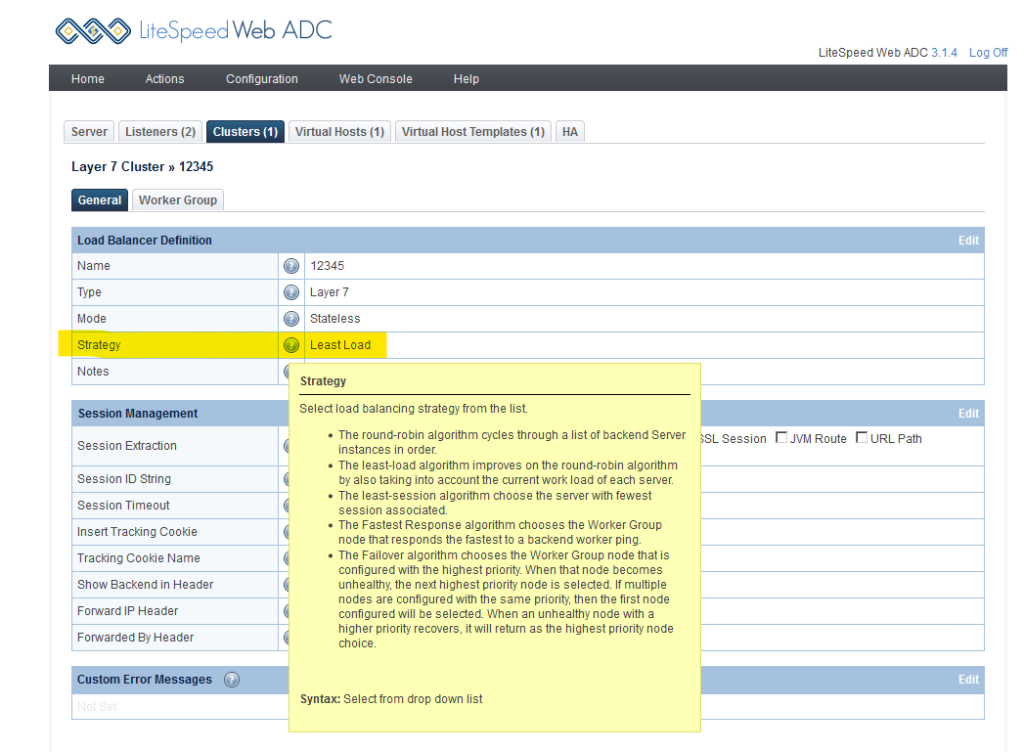Image resolution: width=1024 pixels, height=752 pixels.
Task: Open the Configuration menu
Action: pyautogui.click(x=262, y=79)
